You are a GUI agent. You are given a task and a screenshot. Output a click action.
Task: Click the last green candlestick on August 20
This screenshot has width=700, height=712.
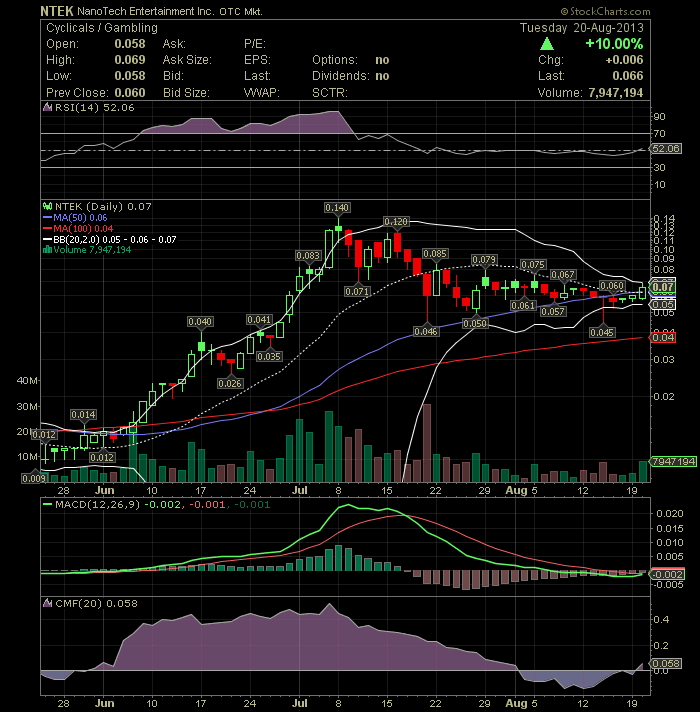642,292
